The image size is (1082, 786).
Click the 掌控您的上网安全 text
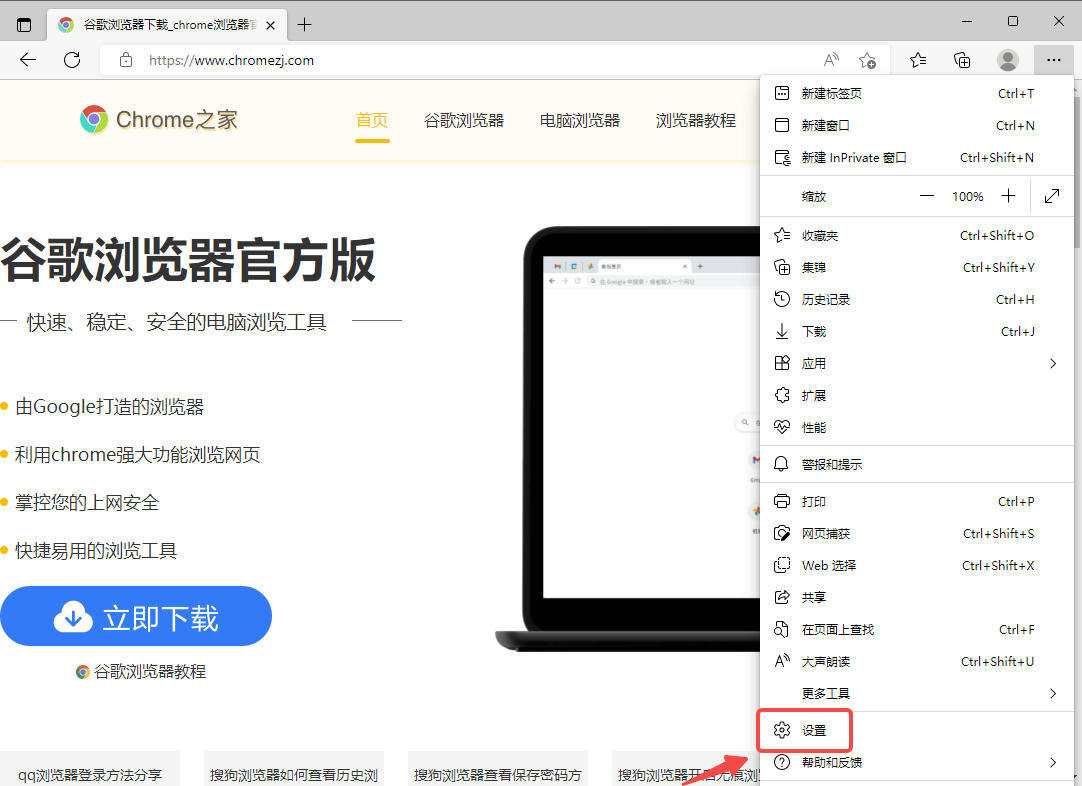87,502
